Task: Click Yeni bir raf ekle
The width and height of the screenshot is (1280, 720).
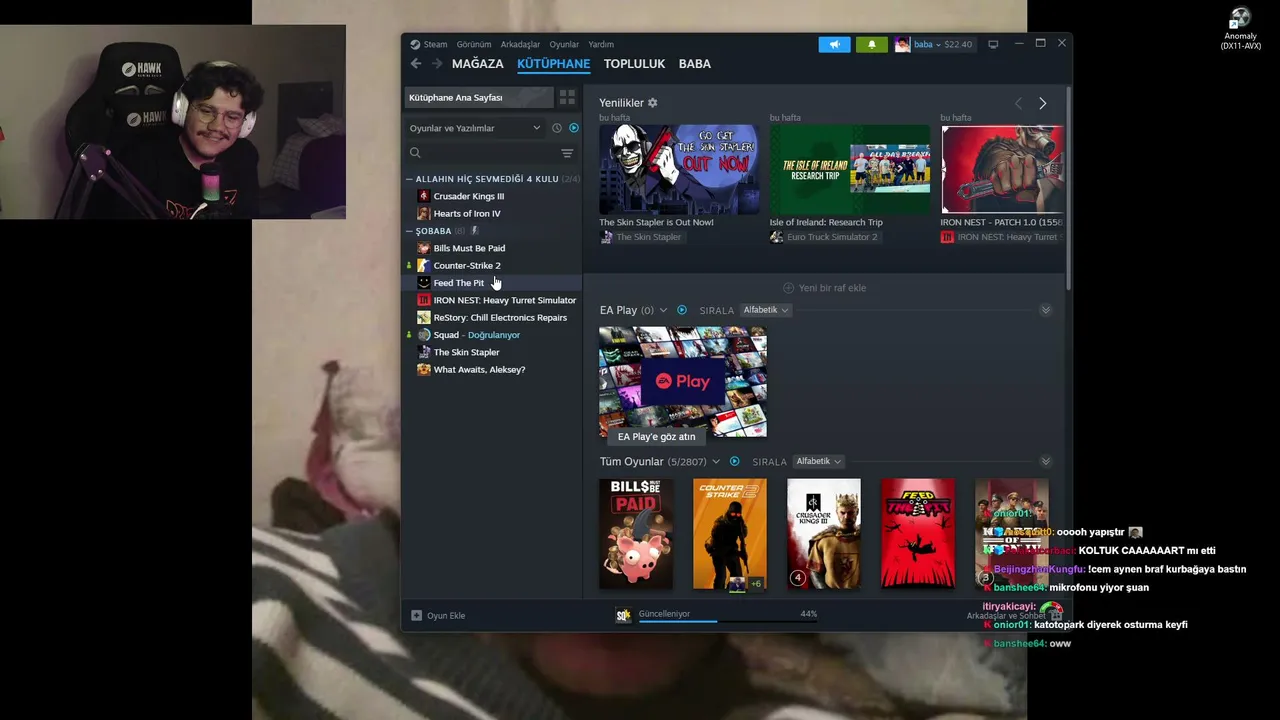Action: (824, 288)
